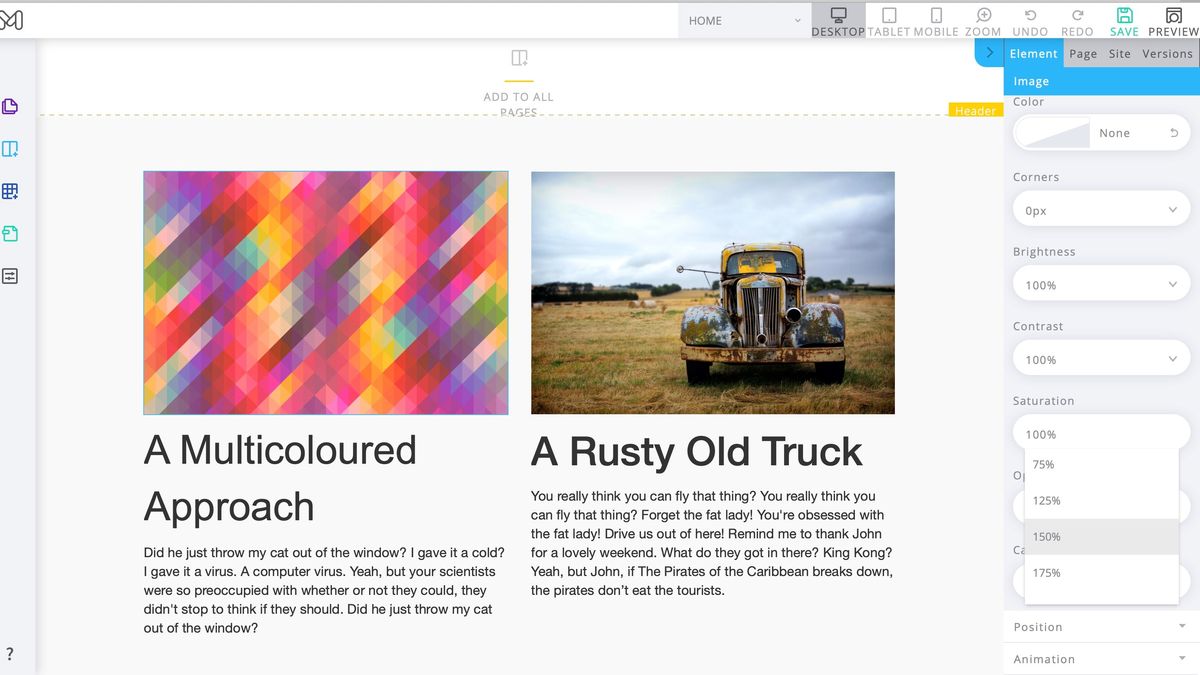Open the HOME page selector dropdown

tap(743, 20)
